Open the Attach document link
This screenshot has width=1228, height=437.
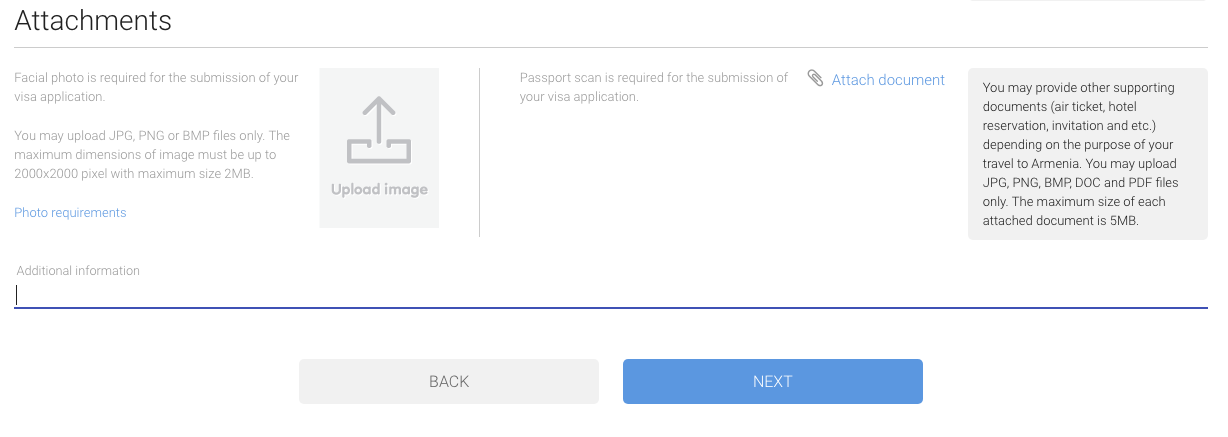tap(888, 80)
